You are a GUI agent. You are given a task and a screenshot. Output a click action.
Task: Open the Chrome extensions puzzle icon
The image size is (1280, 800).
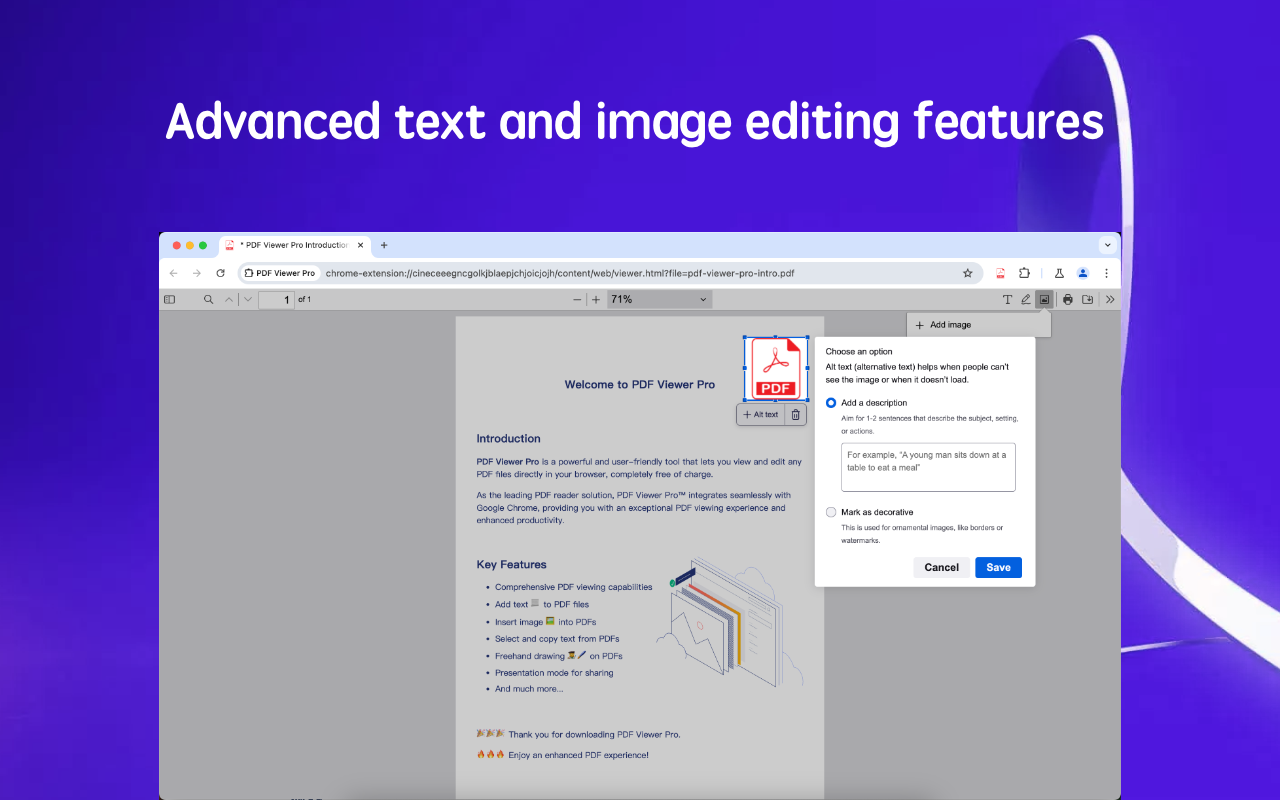(x=1024, y=273)
